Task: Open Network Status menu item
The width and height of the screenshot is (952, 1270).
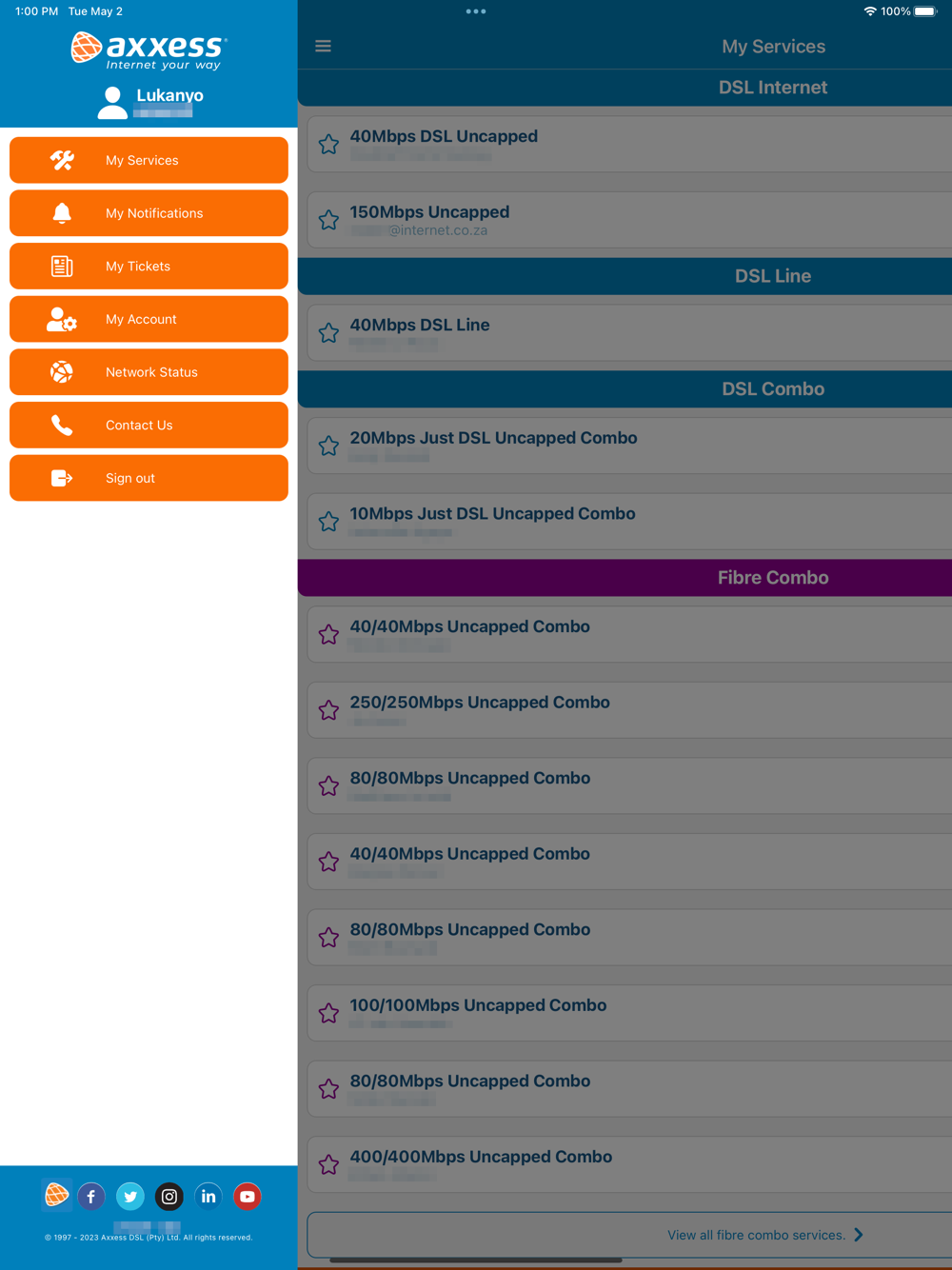Action: coord(149,372)
